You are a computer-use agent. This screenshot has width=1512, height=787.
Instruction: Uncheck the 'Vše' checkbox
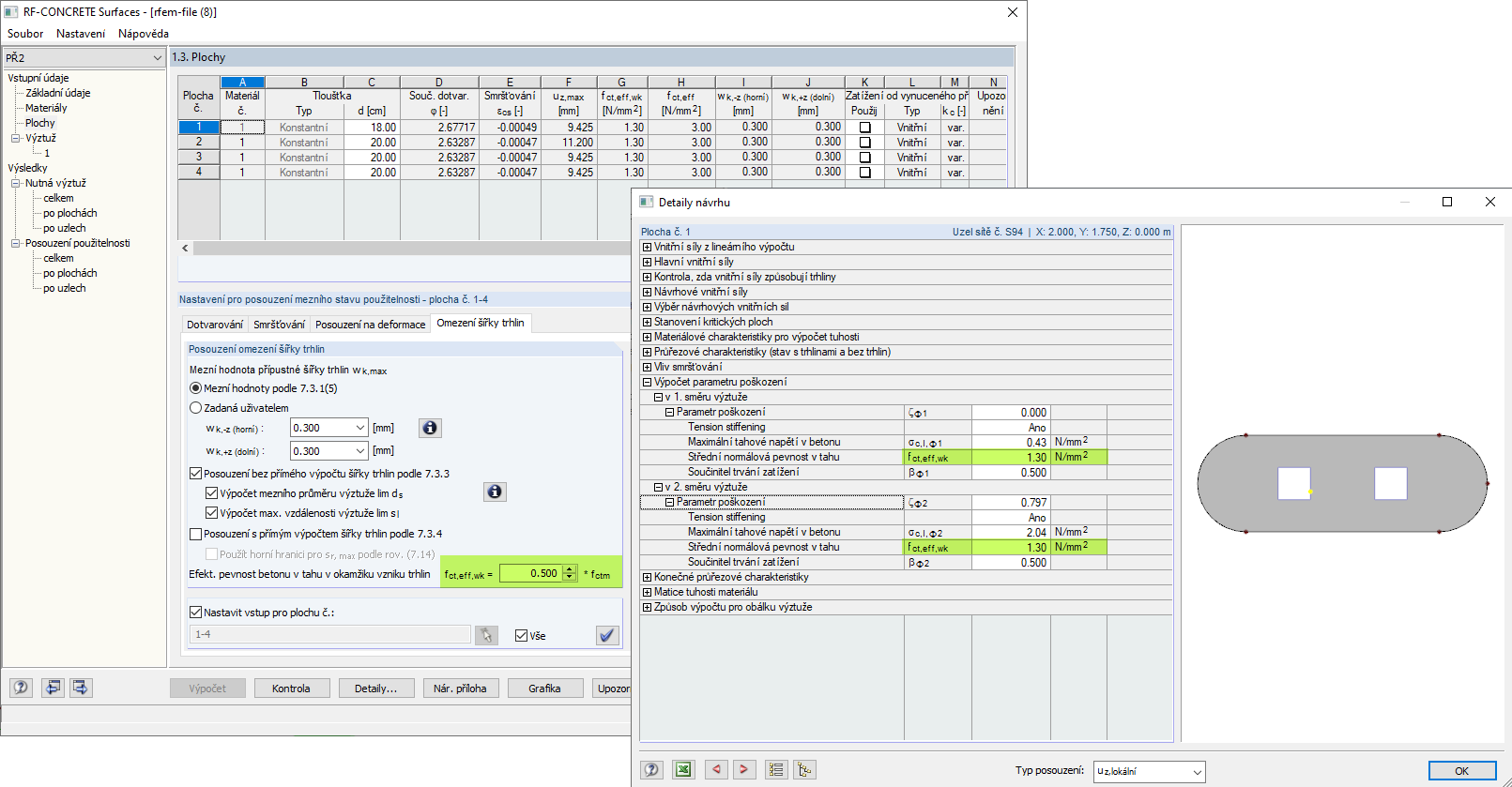pyautogui.click(x=522, y=636)
